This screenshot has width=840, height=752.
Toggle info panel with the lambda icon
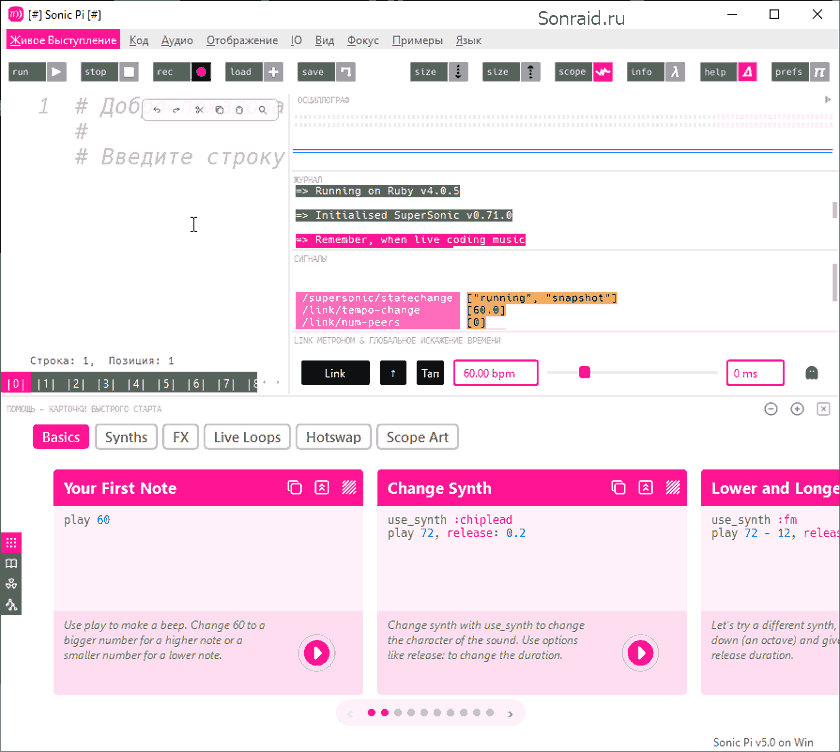[675, 72]
